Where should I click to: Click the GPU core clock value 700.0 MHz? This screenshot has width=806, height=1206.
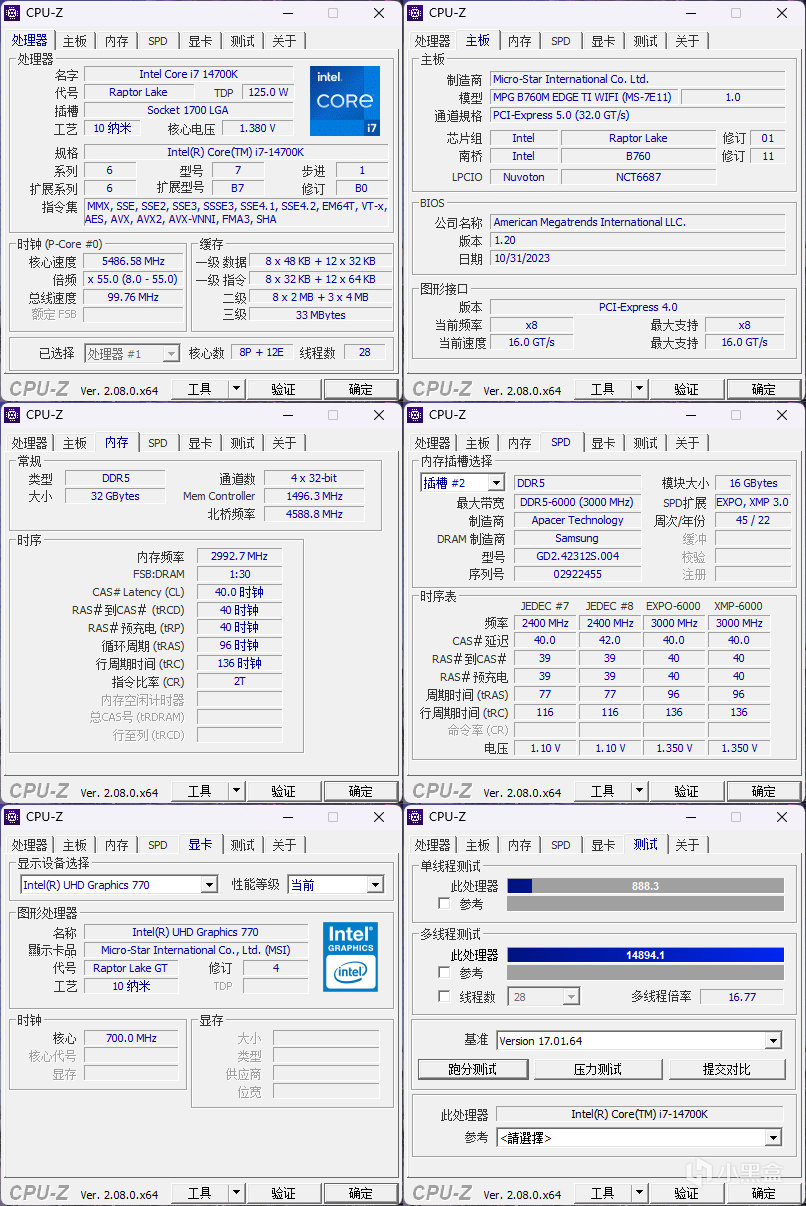[x=132, y=1038]
